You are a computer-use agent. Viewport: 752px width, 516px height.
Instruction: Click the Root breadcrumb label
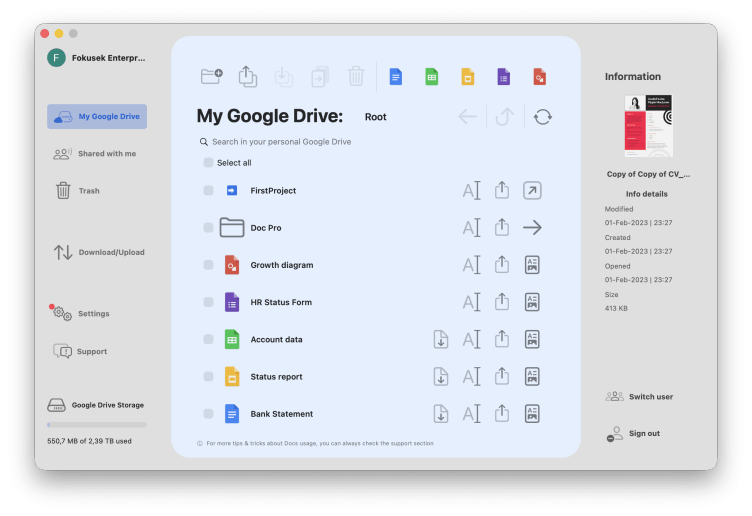click(376, 117)
